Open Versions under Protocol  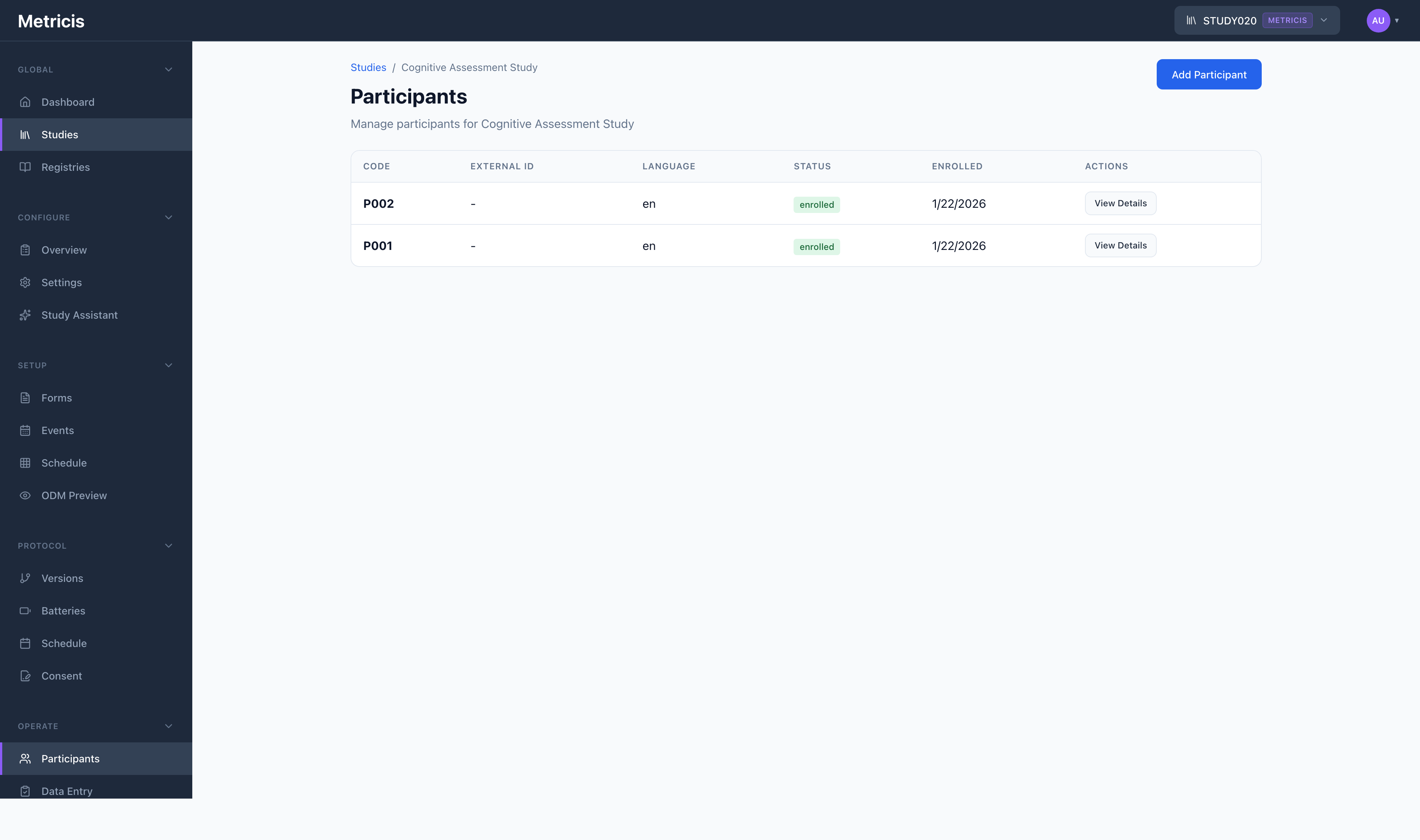coord(96,579)
